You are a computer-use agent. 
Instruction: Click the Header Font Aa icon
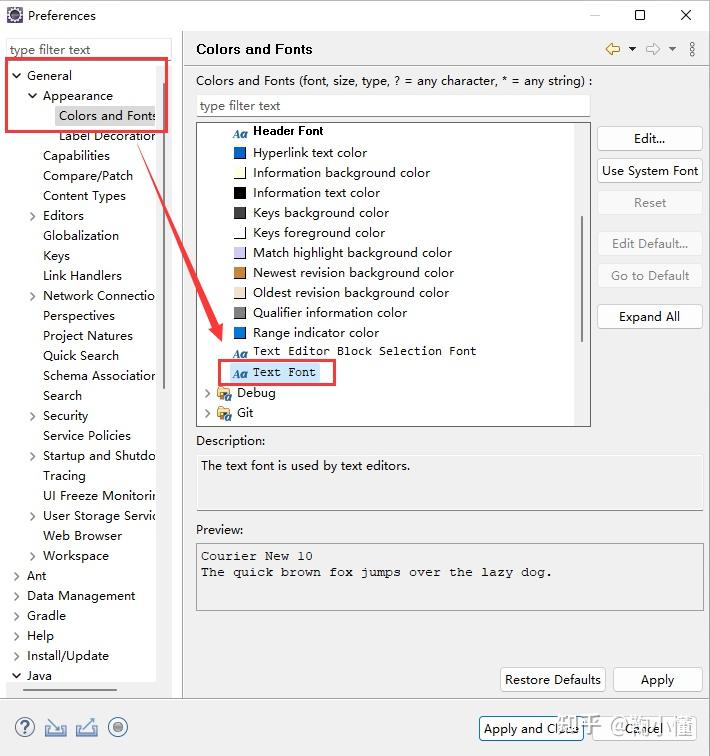coord(240,134)
